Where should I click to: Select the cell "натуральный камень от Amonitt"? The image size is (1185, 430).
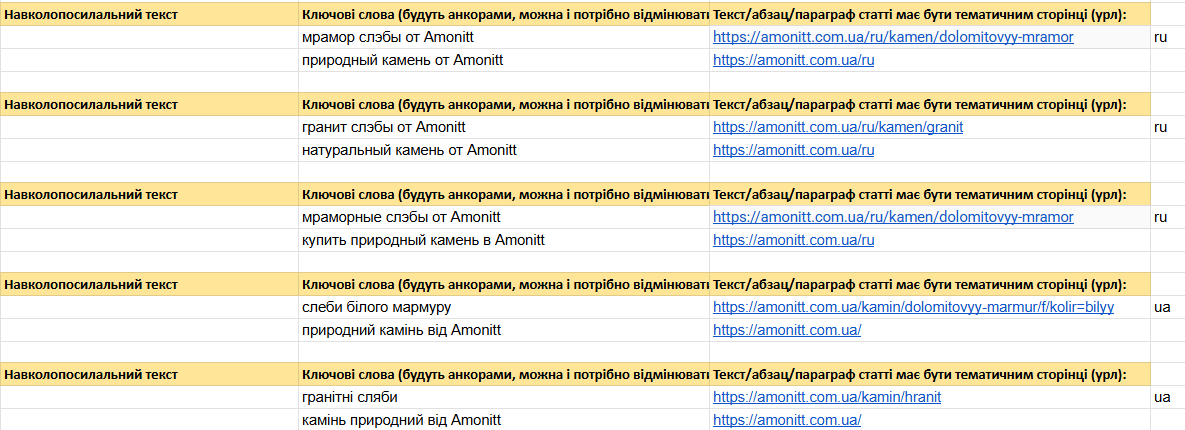click(x=504, y=150)
